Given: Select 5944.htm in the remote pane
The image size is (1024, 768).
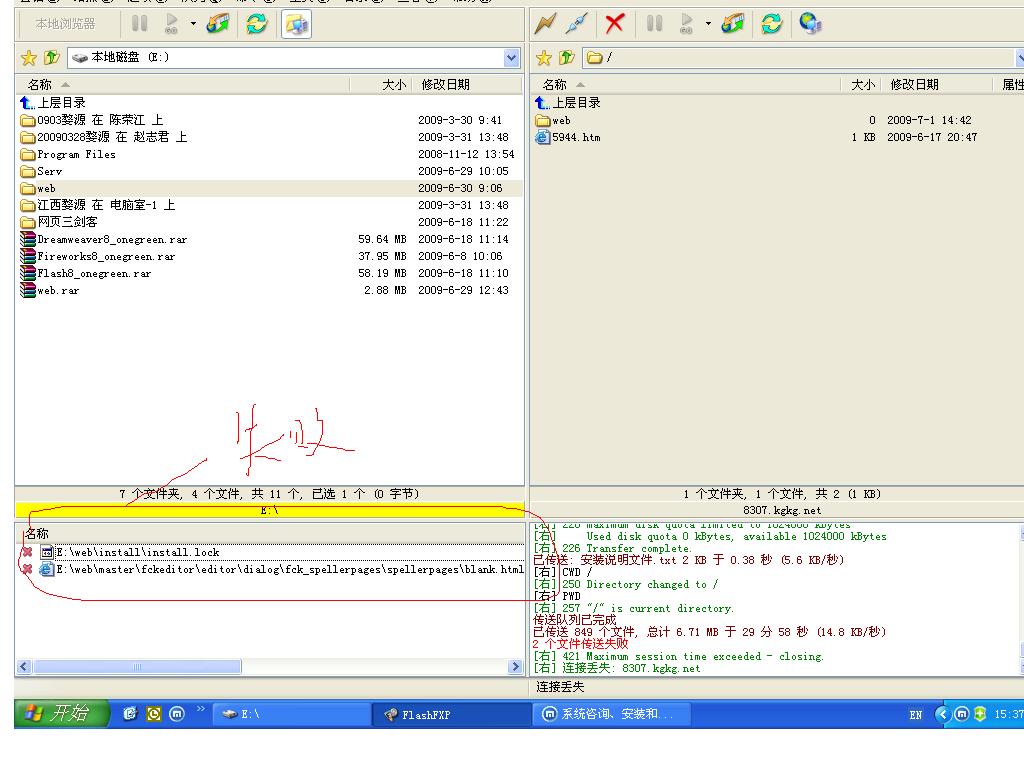Looking at the screenshot, I should pos(576,137).
